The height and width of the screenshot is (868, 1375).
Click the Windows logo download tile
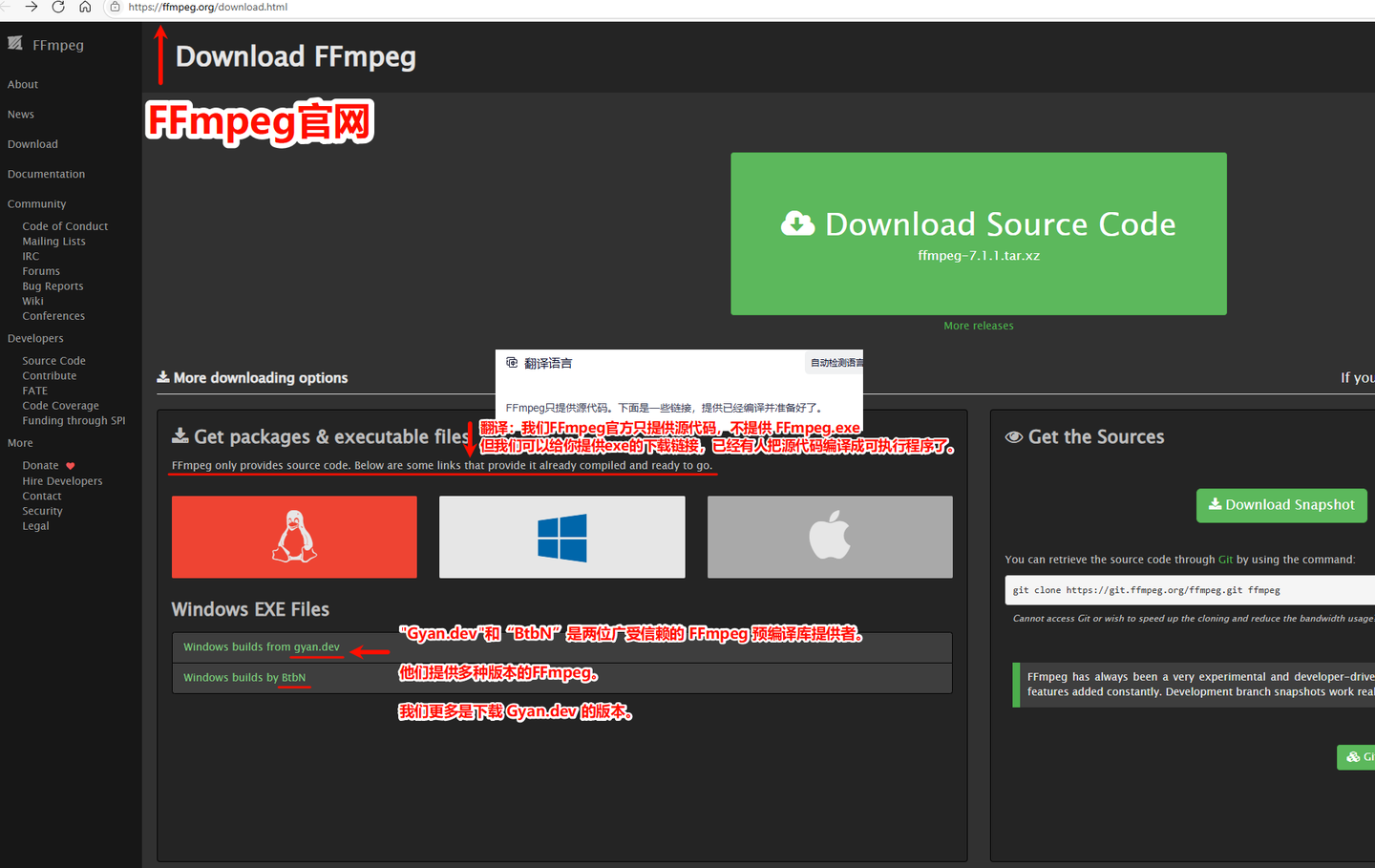click(x=561, y=536)
